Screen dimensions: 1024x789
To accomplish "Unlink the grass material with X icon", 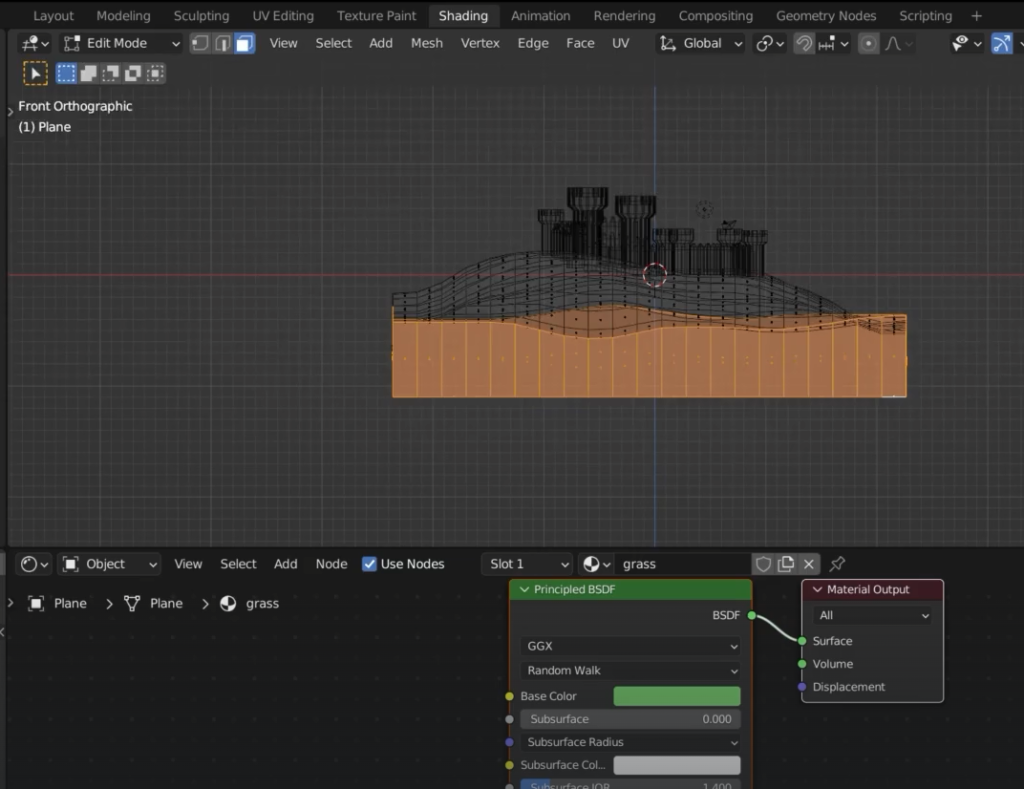I will tap(809, 564).
